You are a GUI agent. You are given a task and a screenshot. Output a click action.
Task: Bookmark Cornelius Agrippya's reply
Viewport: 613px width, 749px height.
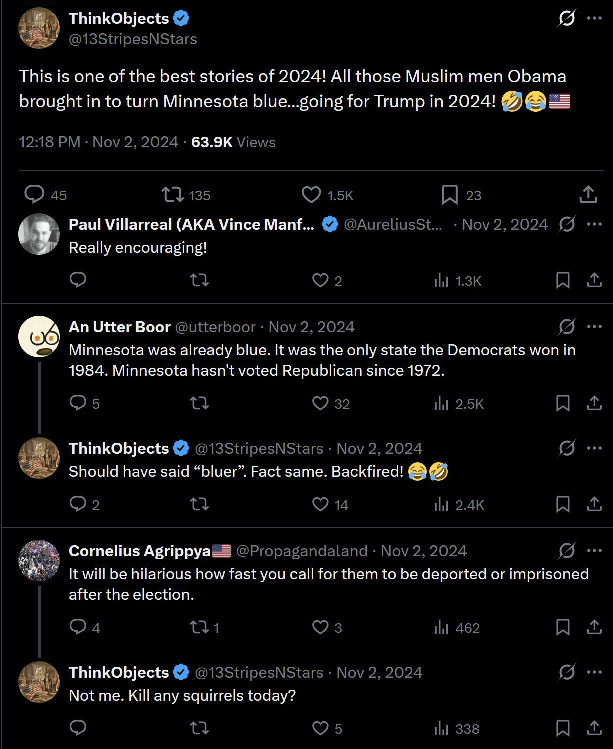click(563, 628)
